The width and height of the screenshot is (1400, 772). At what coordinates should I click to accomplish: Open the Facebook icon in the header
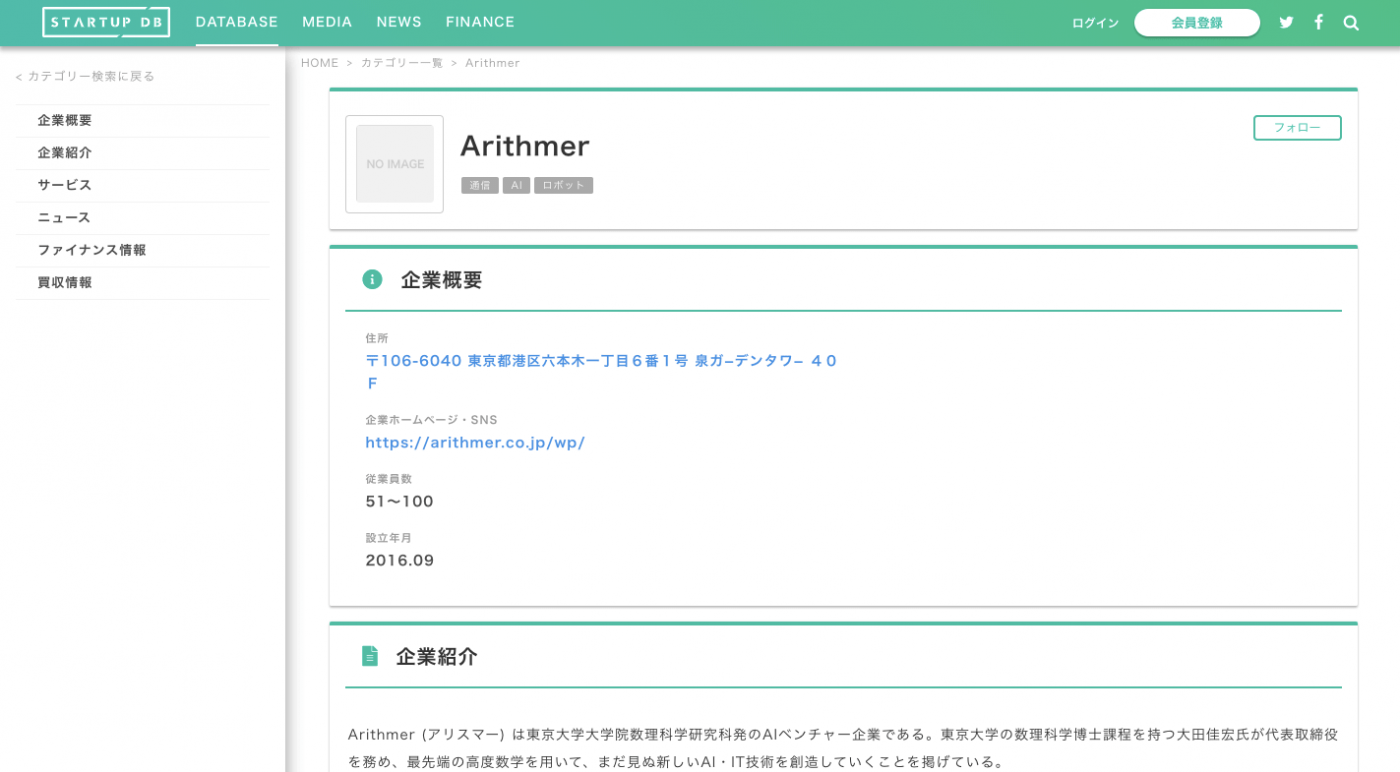1319,22
